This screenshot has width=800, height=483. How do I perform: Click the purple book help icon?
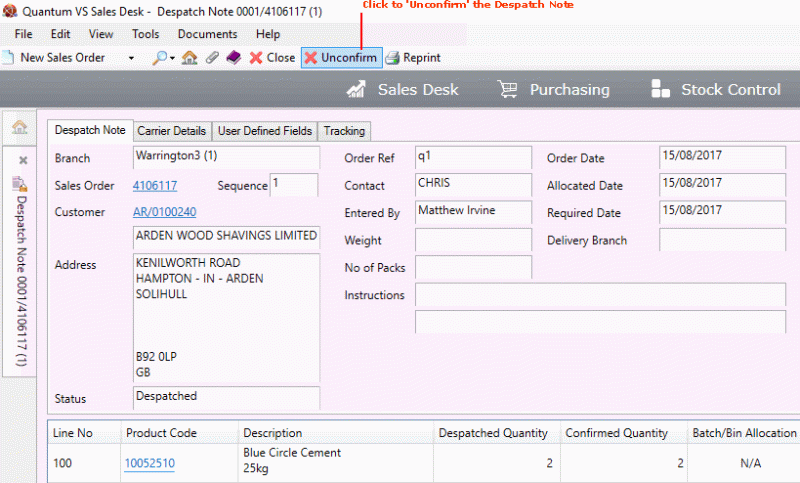[x=234, y=58]
